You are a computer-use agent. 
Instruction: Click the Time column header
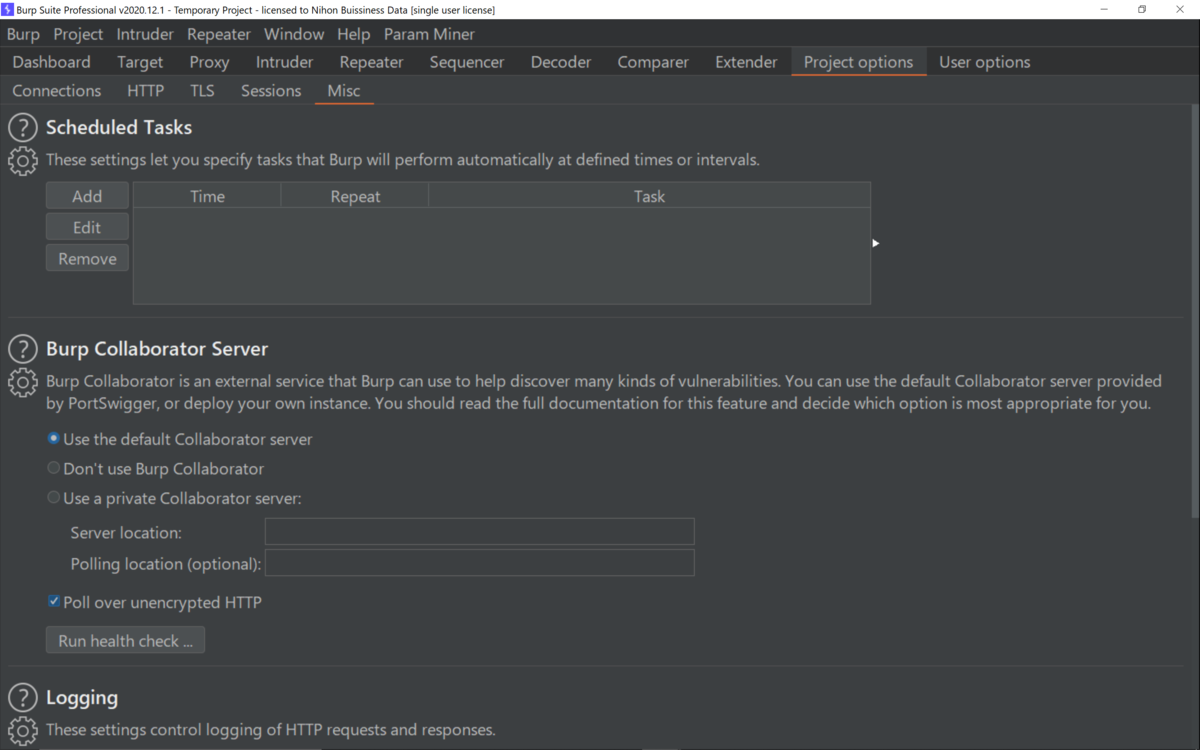(207, 196)
